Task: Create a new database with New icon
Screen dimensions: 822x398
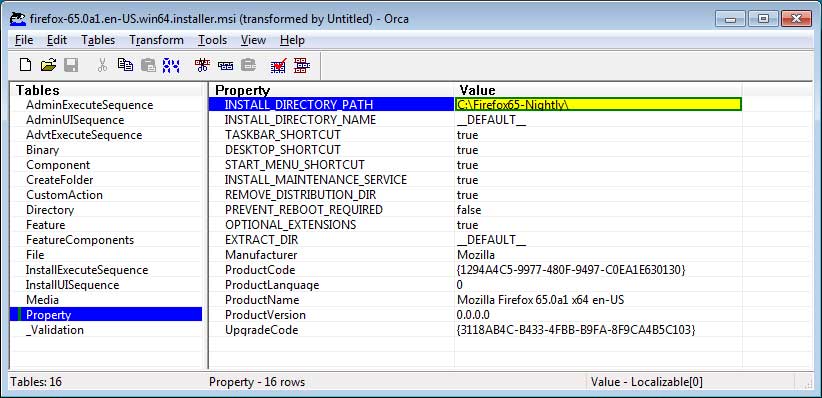Action: pyautogui.click(x=25, y=65)
